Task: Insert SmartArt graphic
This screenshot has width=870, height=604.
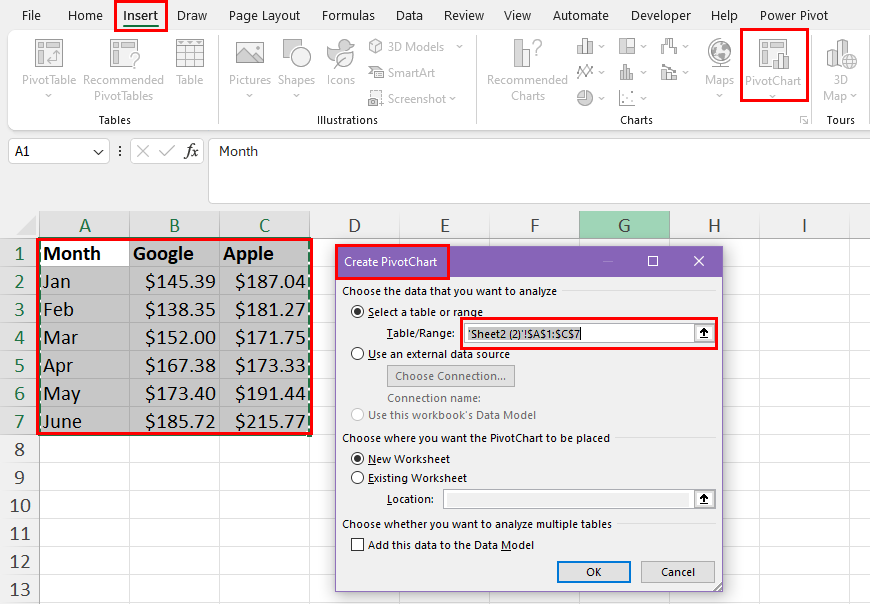Action: [402, 73]
